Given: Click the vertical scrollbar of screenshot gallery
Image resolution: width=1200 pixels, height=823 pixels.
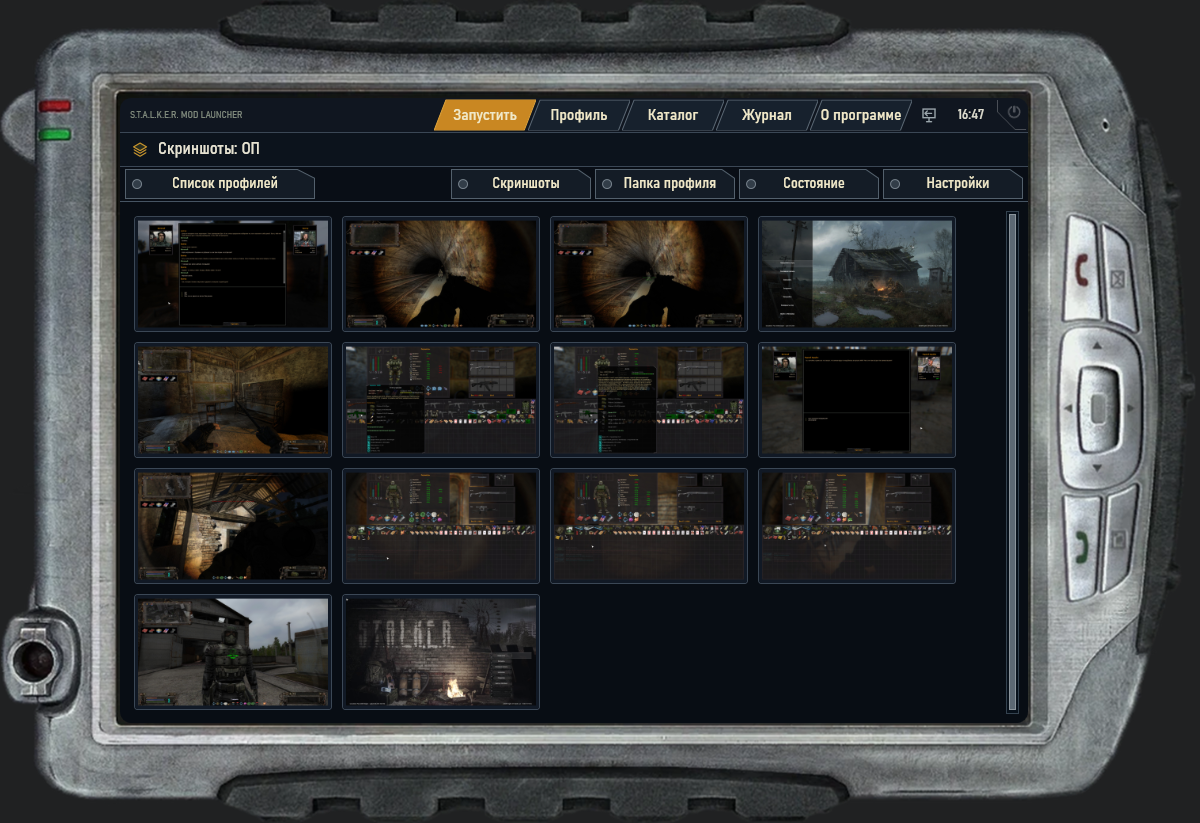Looking at the screenshot, I should (x=1012, y=460).
